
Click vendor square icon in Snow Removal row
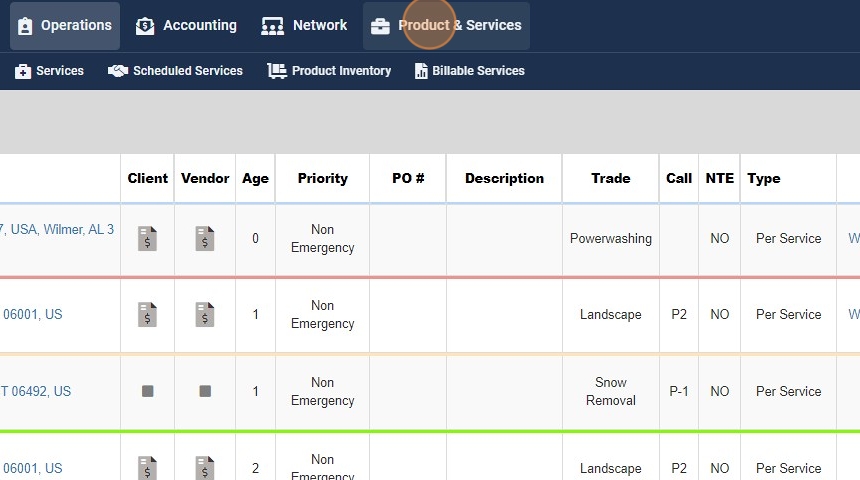click(x=205, y=391)
